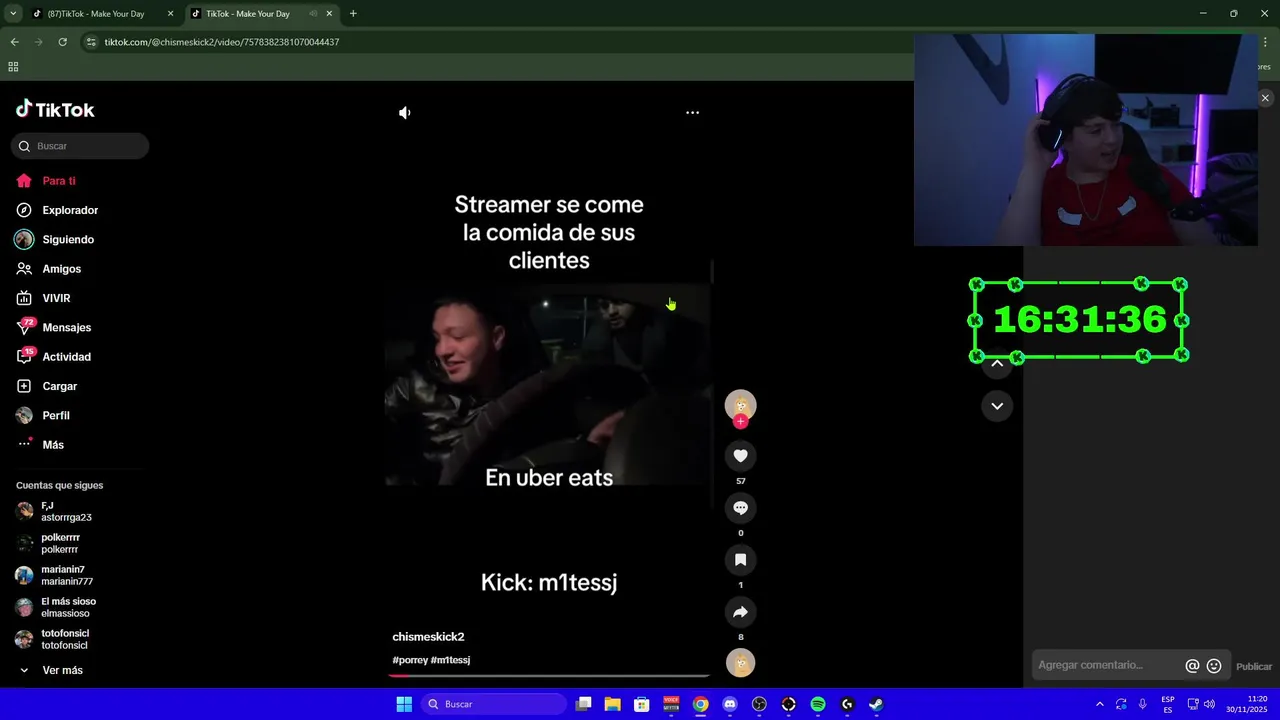Reload the TikTok page

(x=62, y=42)
